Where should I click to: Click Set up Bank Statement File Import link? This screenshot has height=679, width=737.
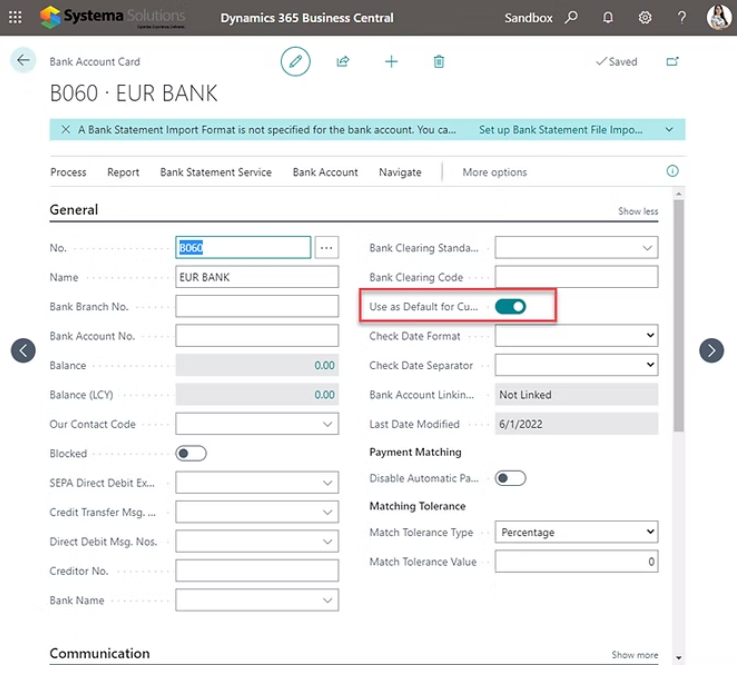pyautogui.click(x=559, y=130)
